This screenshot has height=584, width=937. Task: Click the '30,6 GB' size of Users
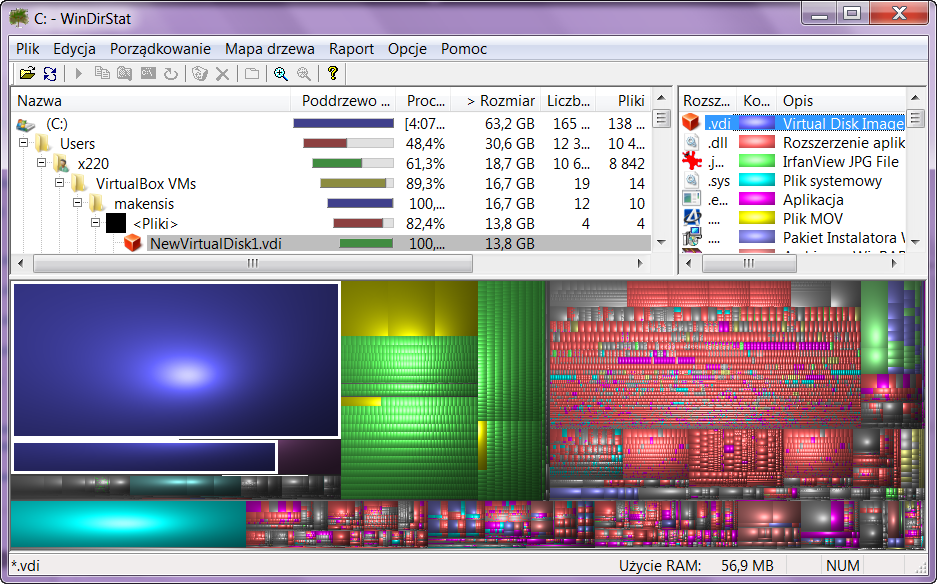[x=510, y=143]
